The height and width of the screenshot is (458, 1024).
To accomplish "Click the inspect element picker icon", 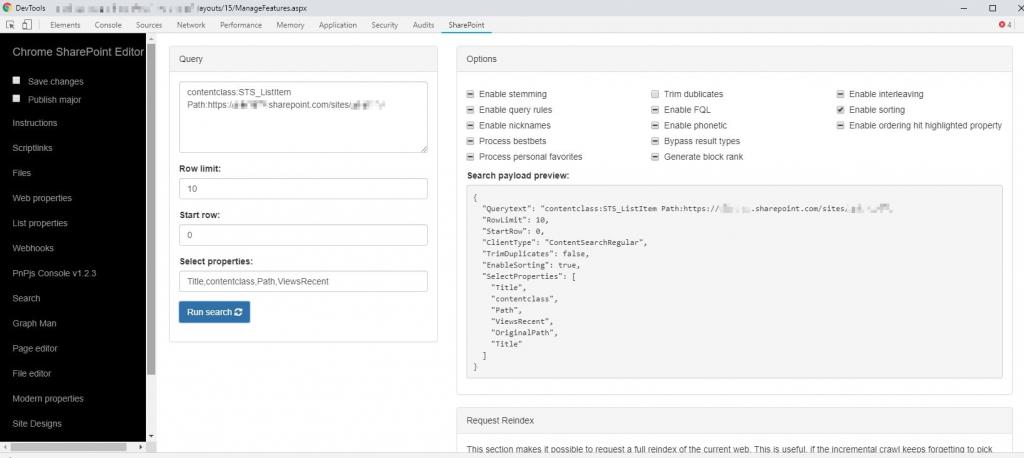I will tap(11, 25).
